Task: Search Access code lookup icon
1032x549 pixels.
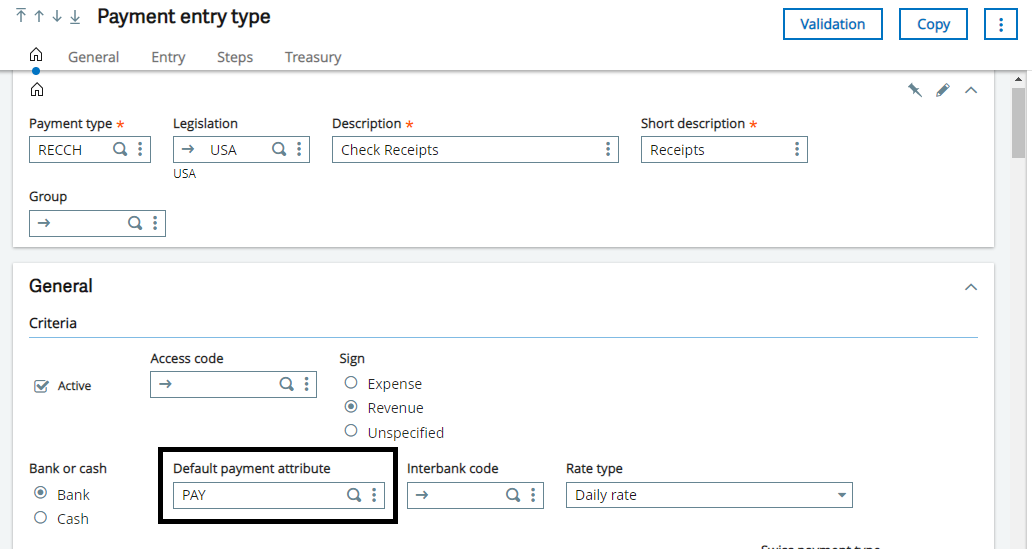Action: coord(286,384)
